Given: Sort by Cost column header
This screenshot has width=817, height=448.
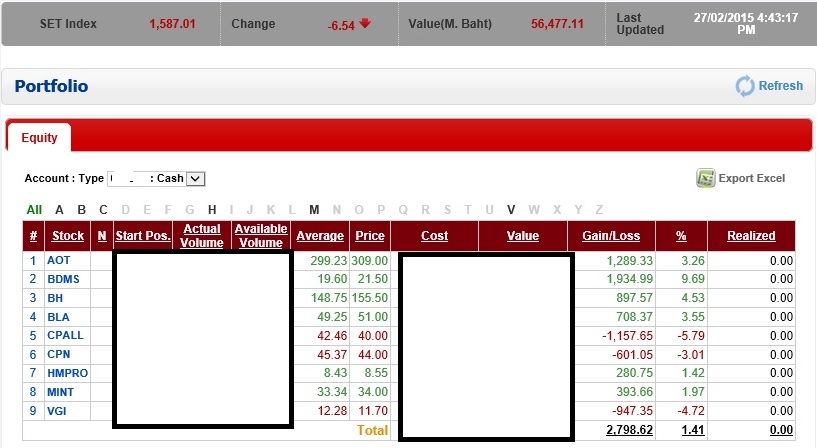Looking at the screenshot, I should pos(434,235).
